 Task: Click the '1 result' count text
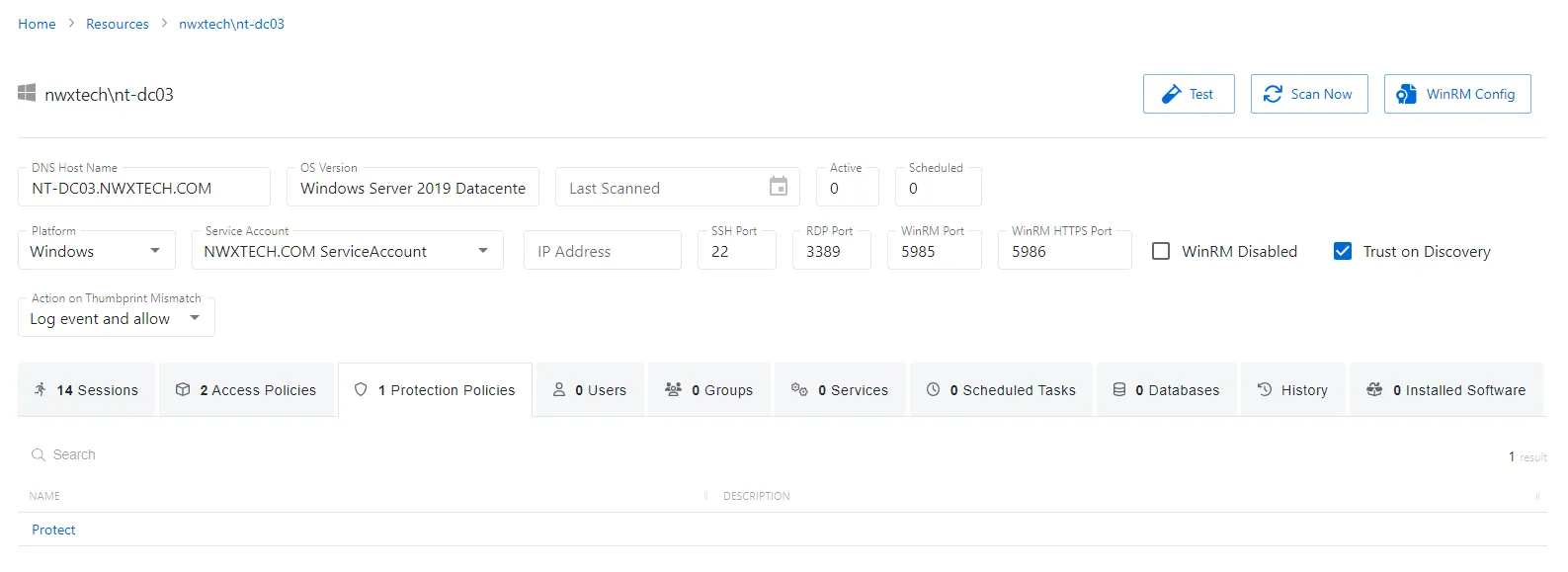(1527, 456)
